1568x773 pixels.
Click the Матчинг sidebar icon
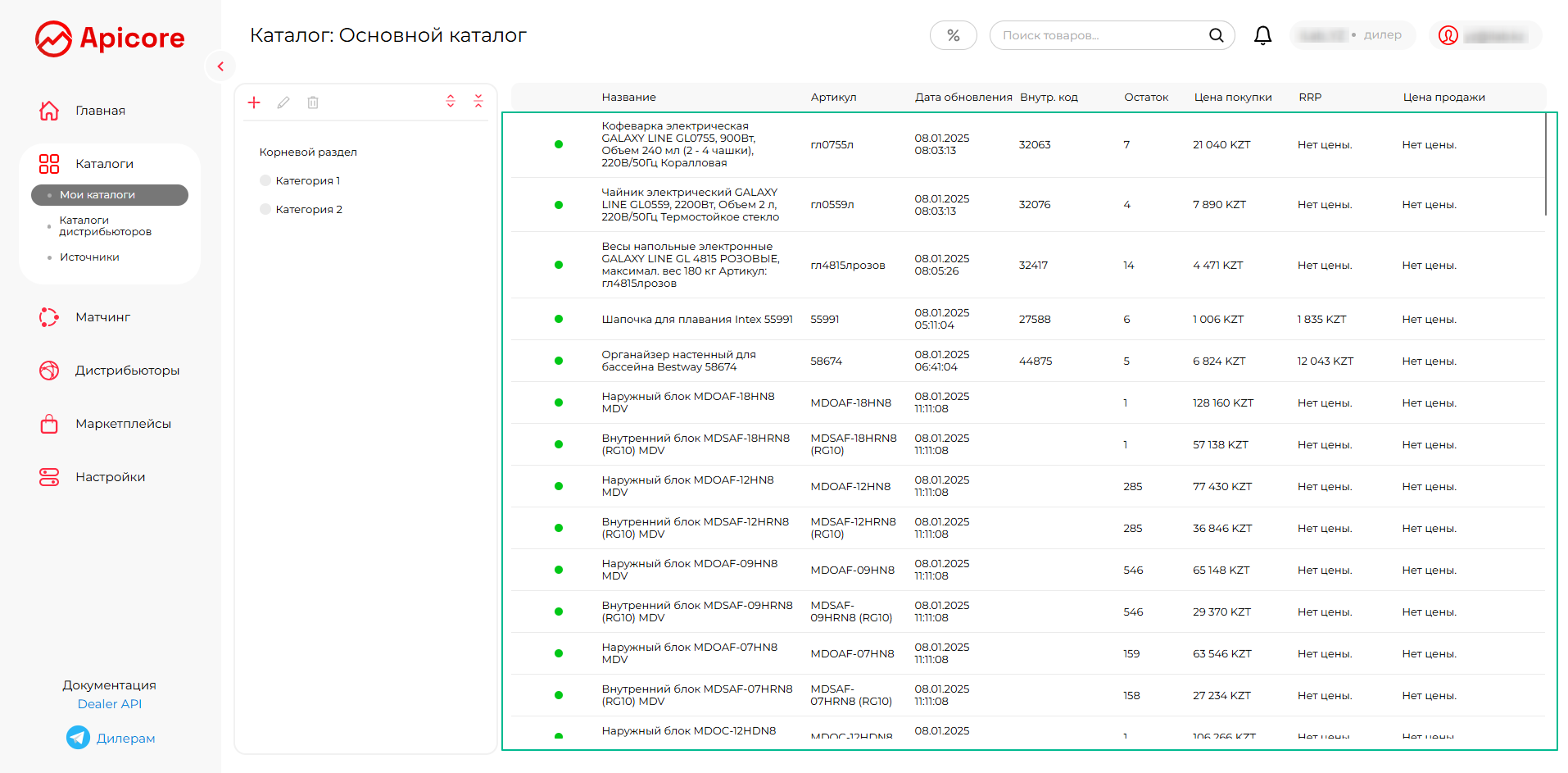coord(49,317)
